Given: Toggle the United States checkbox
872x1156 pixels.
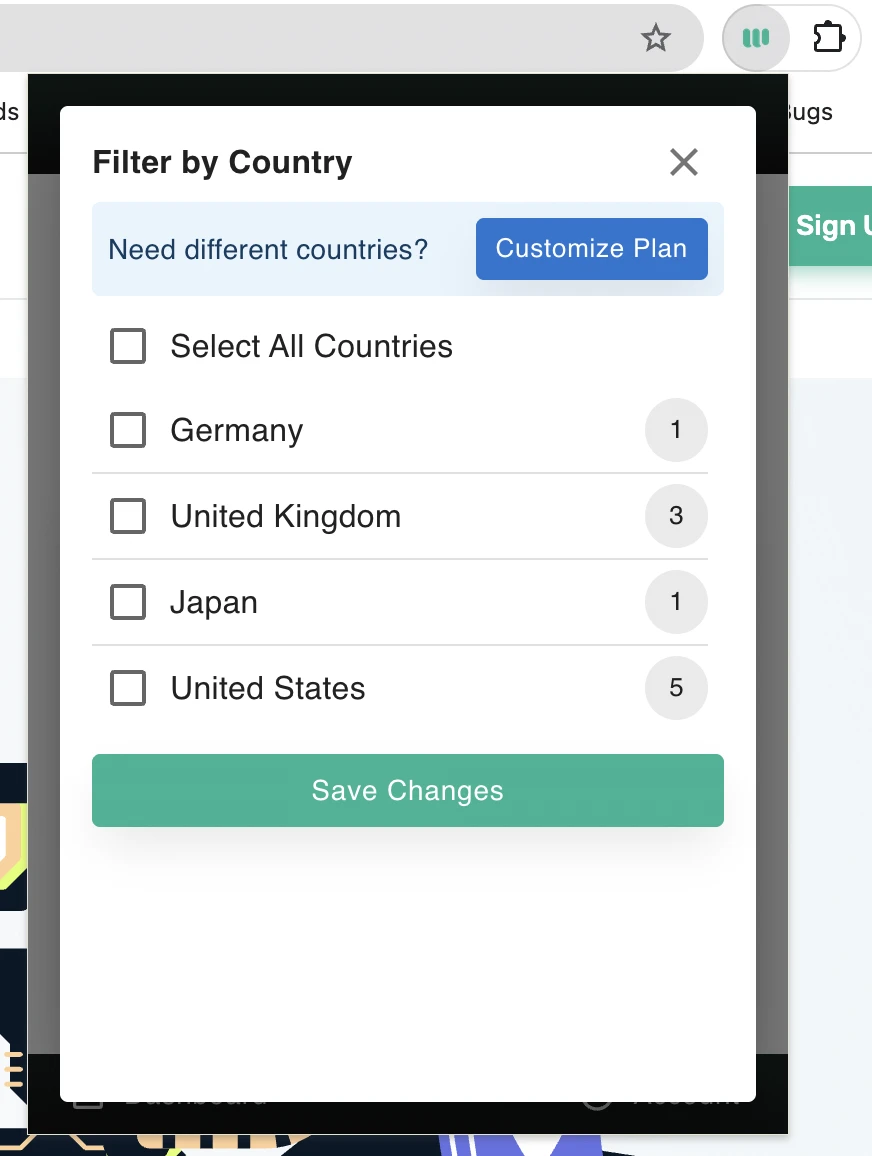Looking at the screenshot, I should pos(128,689).
